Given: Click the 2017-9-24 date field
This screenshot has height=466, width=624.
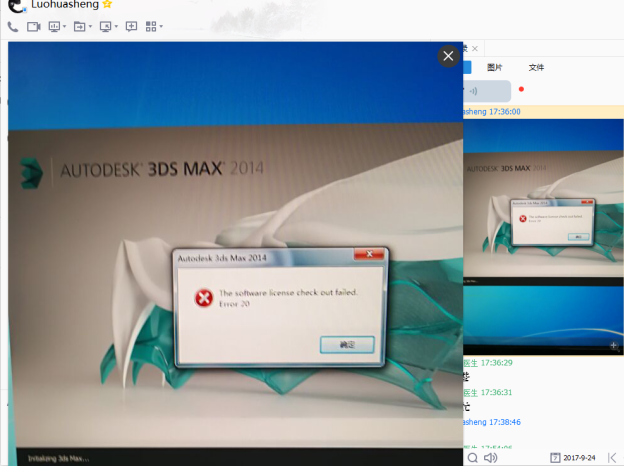Looking at the screenshot, I should [579, 458].
